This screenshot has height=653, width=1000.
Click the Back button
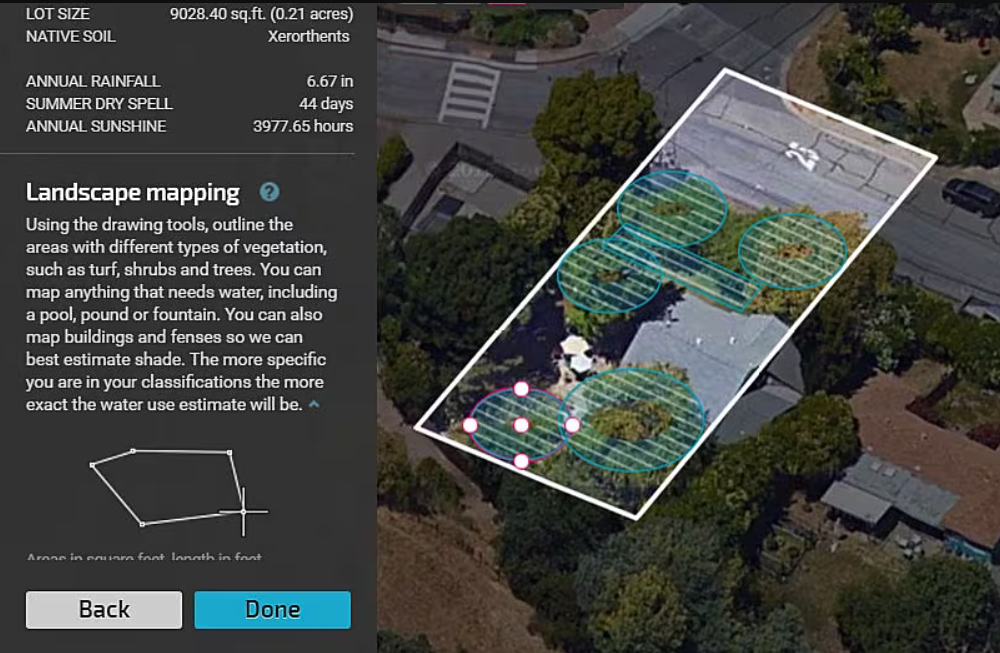pyautogui.click(x=104, y=609)
